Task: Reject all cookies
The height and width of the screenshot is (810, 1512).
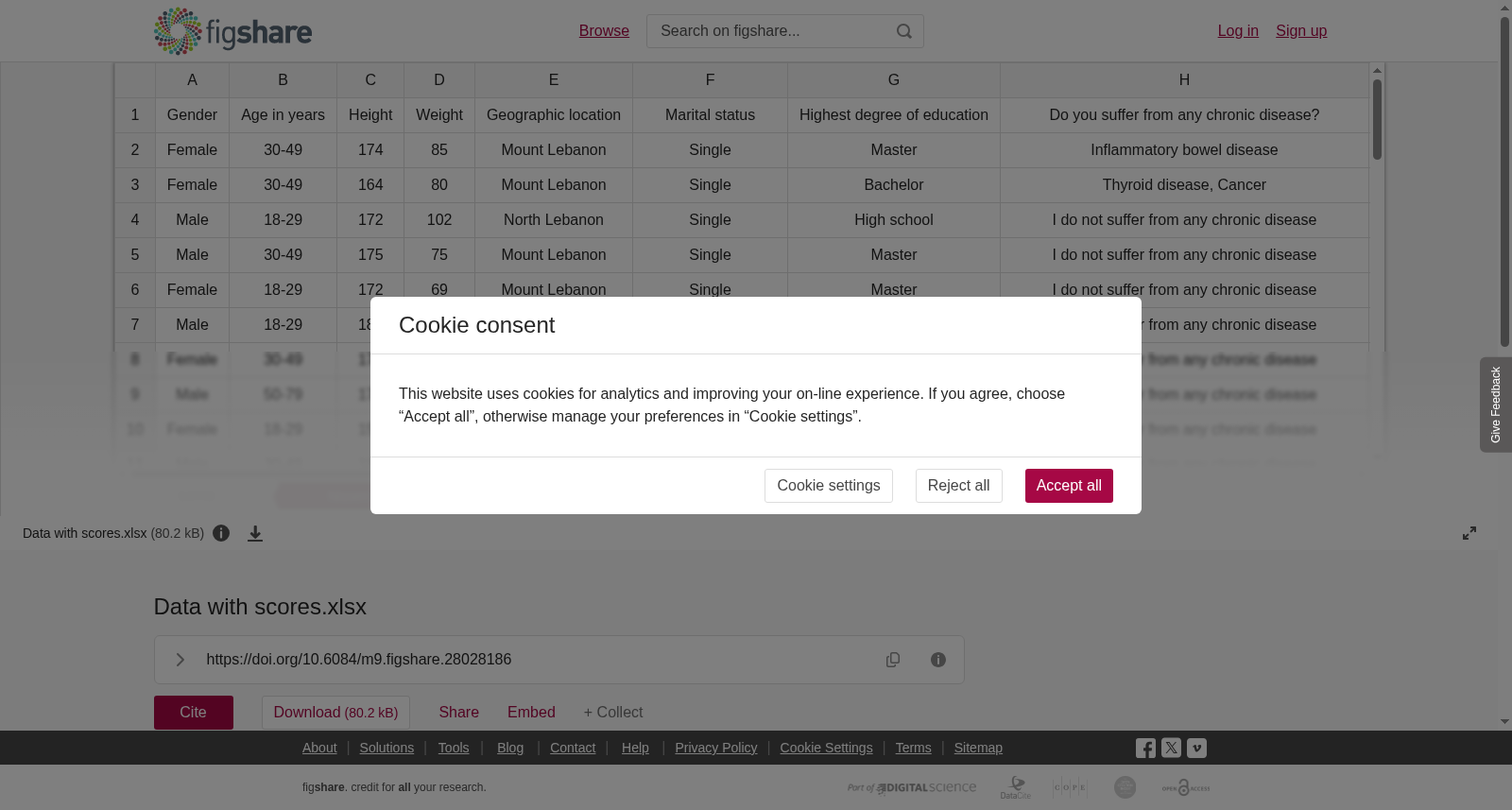Action: coord(958,486)
